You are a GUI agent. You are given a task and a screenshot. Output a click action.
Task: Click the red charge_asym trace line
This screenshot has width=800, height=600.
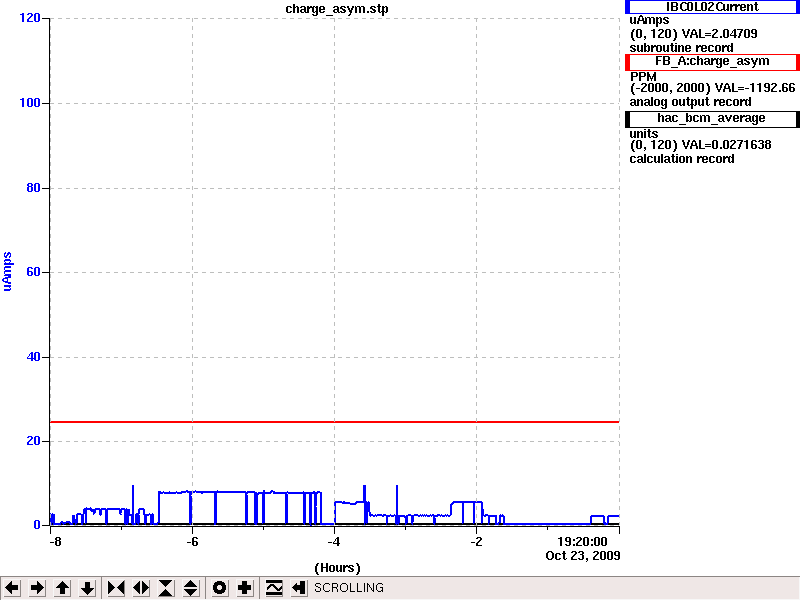pyautogui.click(x=335, y=422)
